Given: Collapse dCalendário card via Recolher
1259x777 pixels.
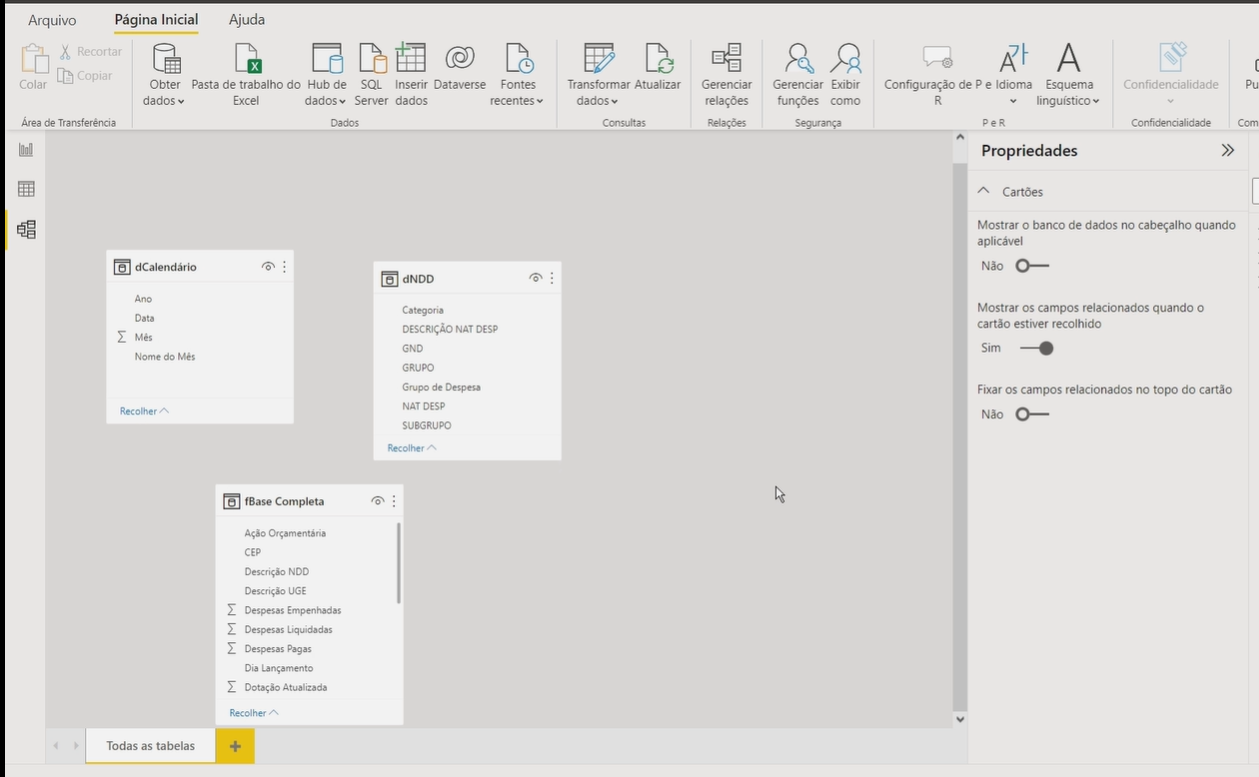Looking at the screenshot, I should (x=144, y=411).
